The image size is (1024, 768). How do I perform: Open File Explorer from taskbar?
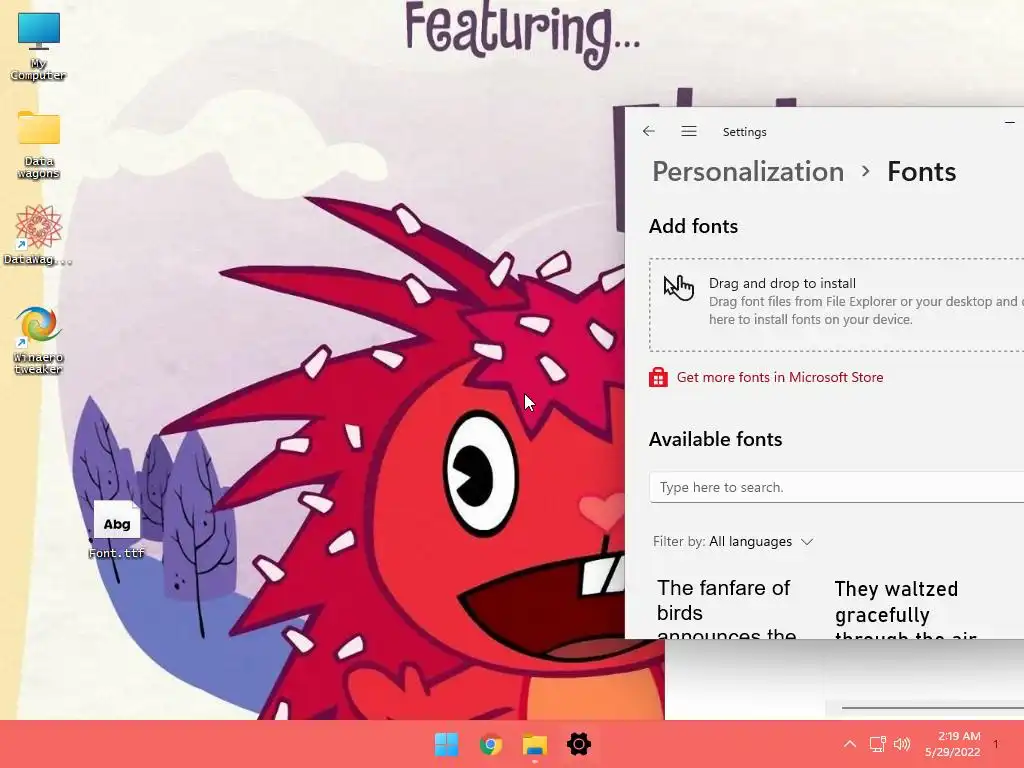[x=535, y=744]
